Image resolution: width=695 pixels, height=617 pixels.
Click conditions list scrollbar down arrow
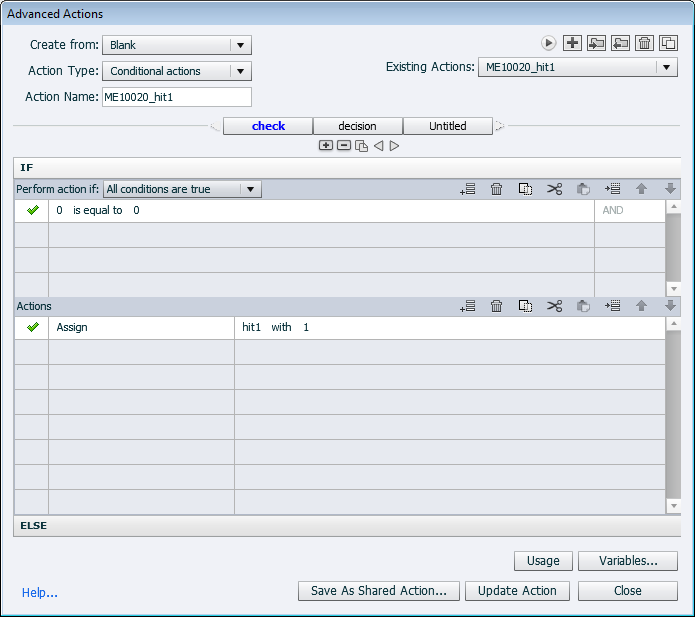(674, 289)
